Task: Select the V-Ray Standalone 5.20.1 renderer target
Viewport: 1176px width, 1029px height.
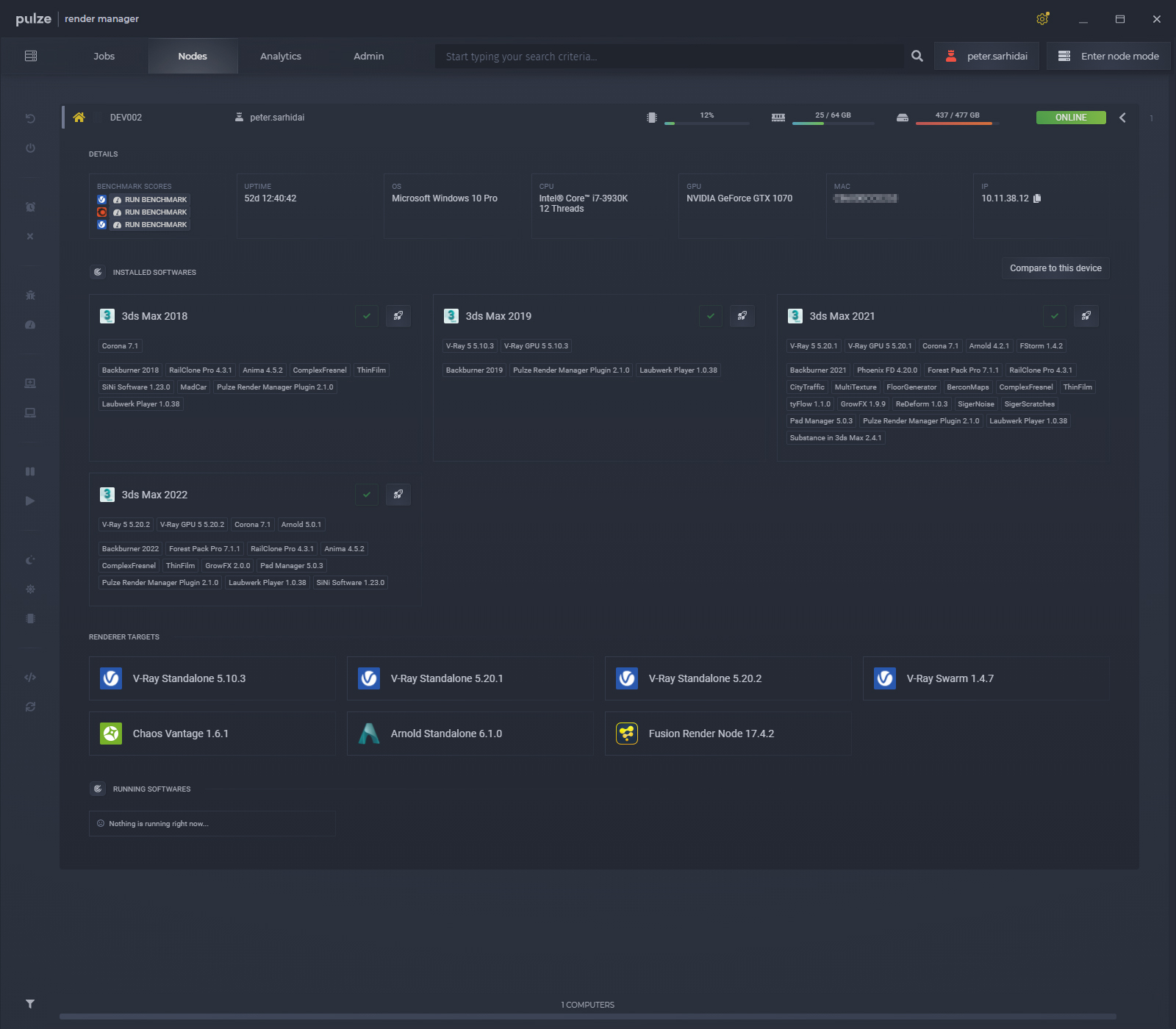Action: pos(470,678)
